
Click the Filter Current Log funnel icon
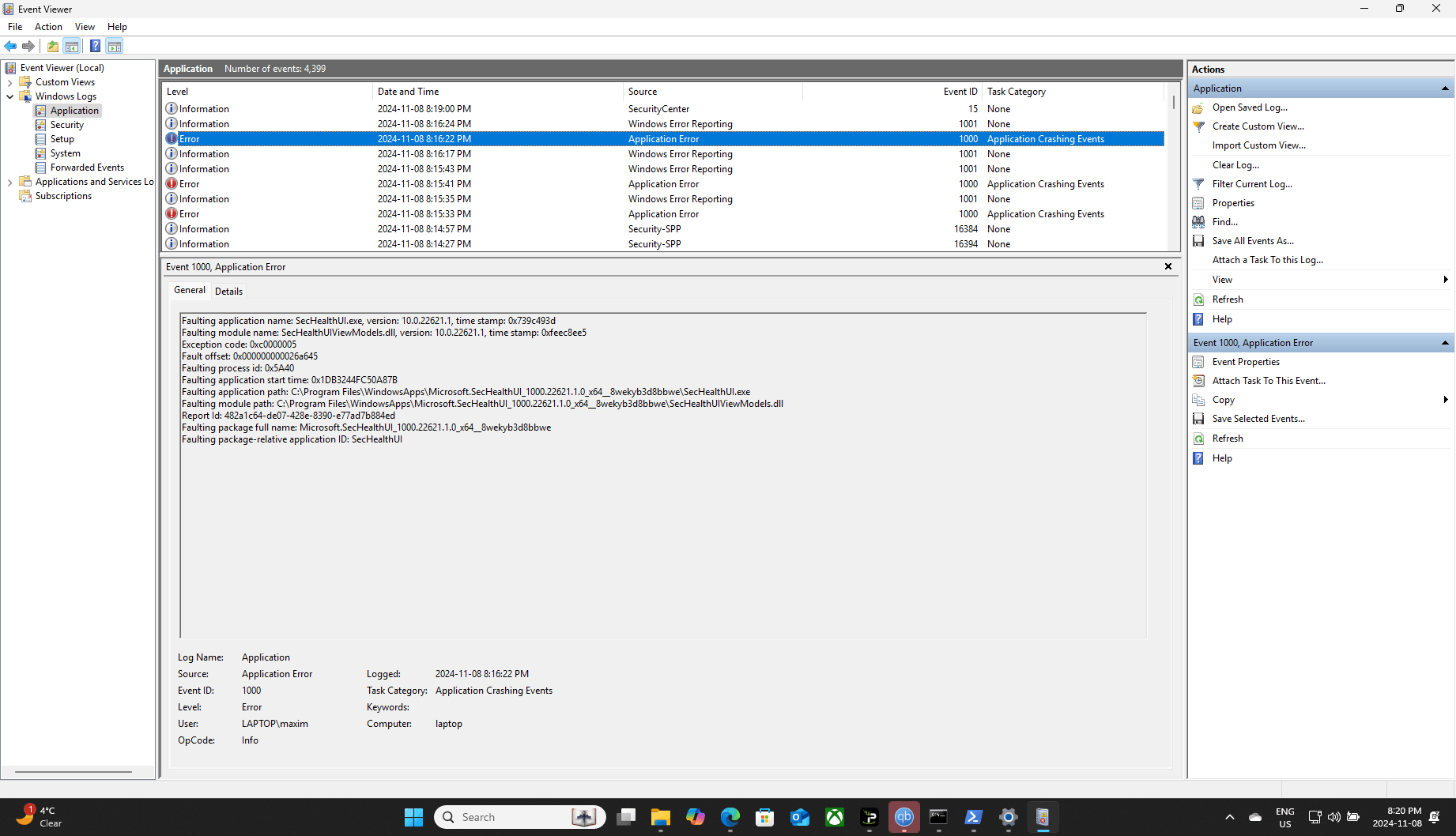click(x=1198, y=184)
